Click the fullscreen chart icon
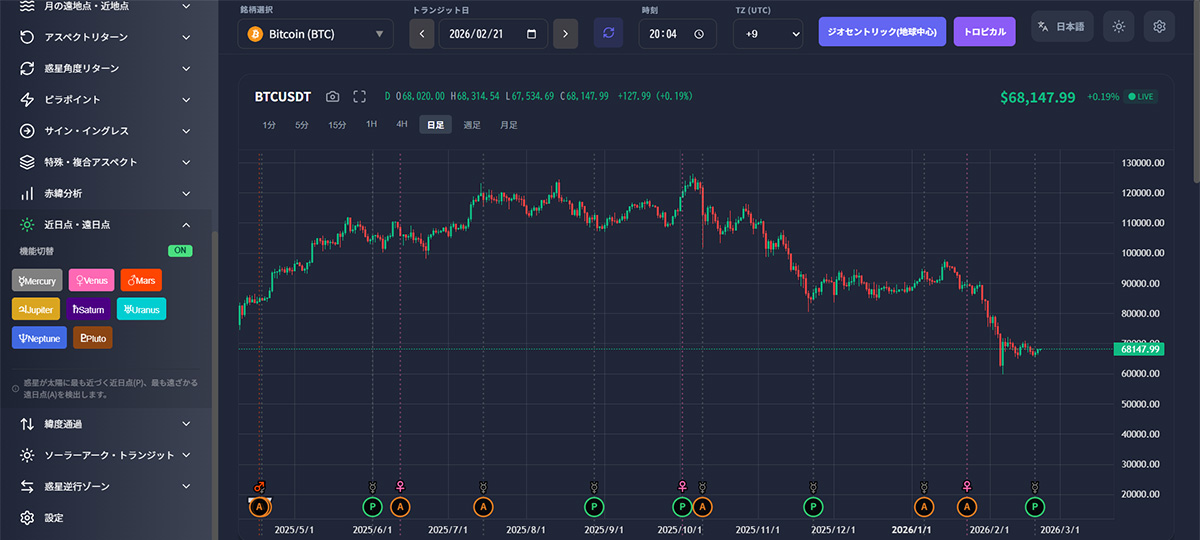This screenshot has width=1200, height=540. point(359,96)
